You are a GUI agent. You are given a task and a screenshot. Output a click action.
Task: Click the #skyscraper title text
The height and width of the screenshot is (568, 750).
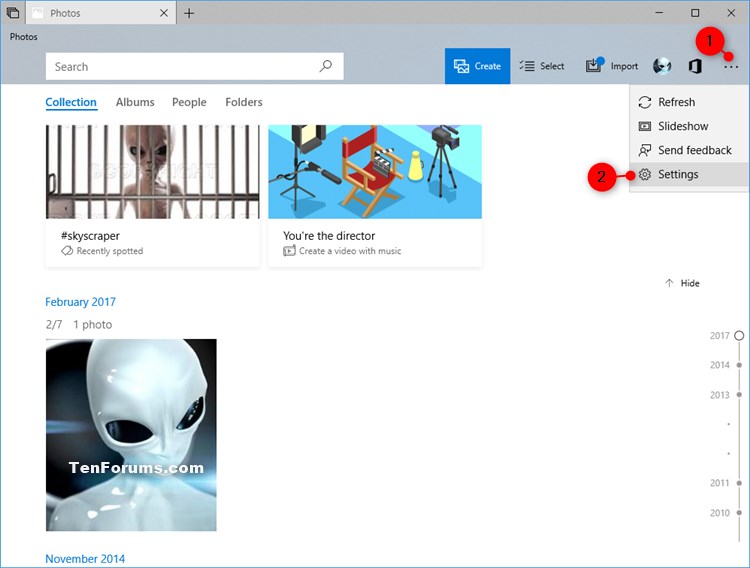click(x=90, y=236)
